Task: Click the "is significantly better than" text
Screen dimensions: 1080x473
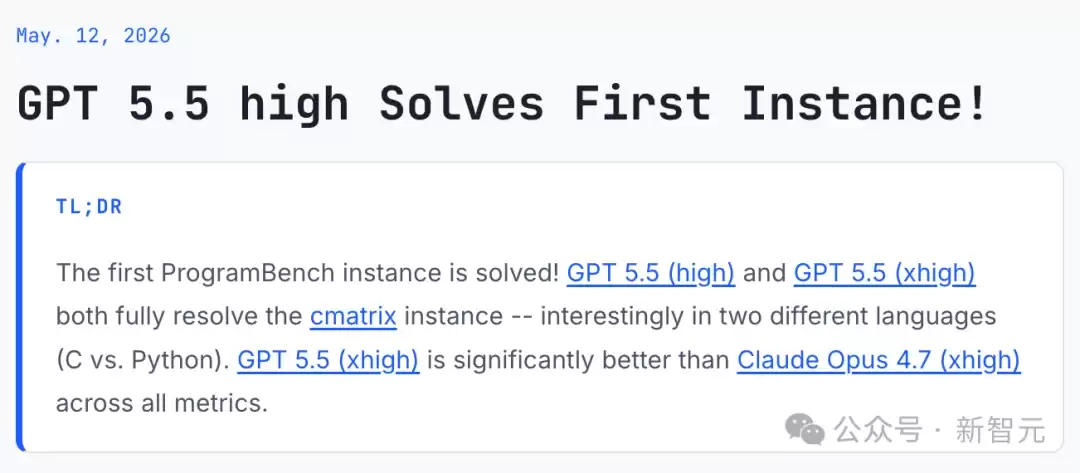Action: 579,360
